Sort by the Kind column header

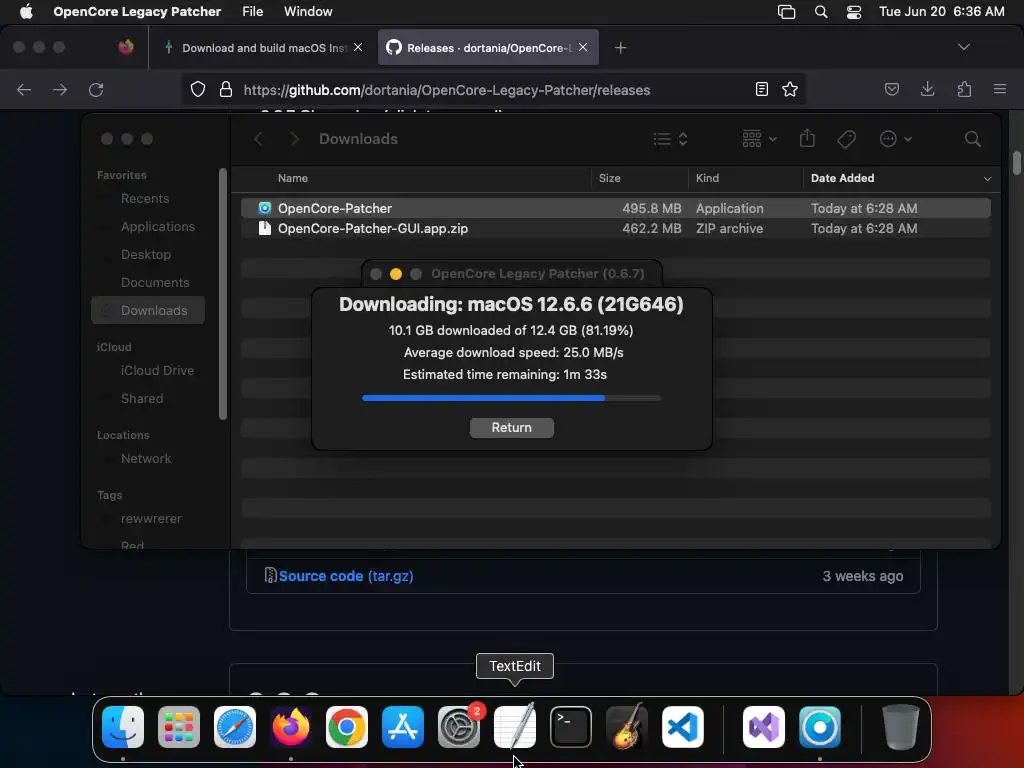(x=707, y=178)
